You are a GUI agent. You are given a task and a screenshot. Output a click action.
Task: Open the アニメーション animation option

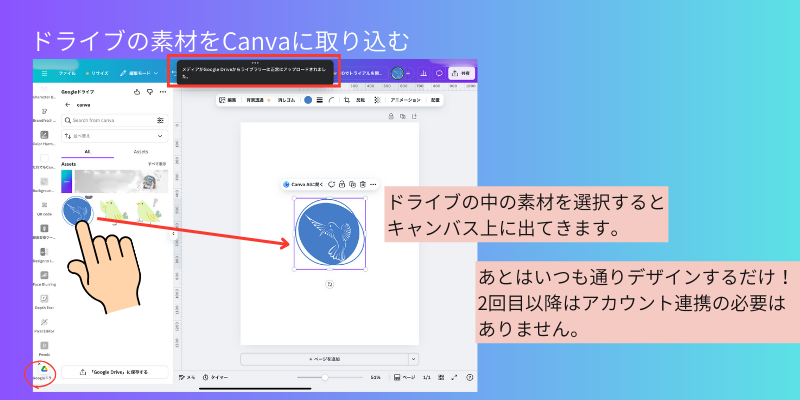pyautogui.click(x=406, y=100)
